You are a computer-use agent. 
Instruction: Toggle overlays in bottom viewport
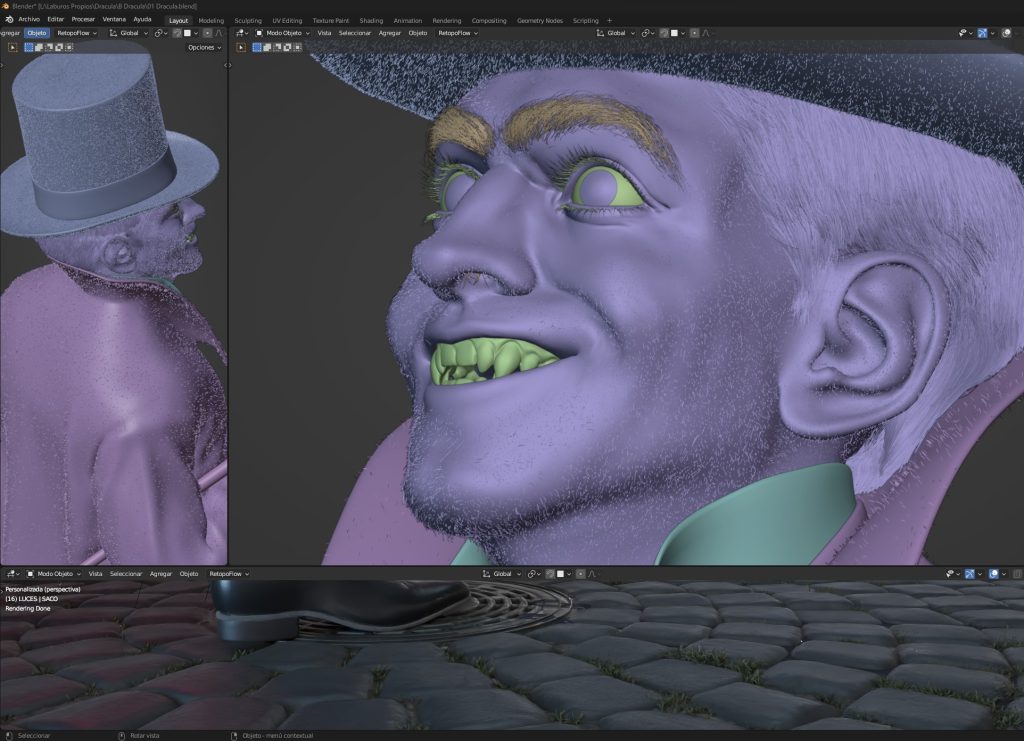click(x=993, y=574)
